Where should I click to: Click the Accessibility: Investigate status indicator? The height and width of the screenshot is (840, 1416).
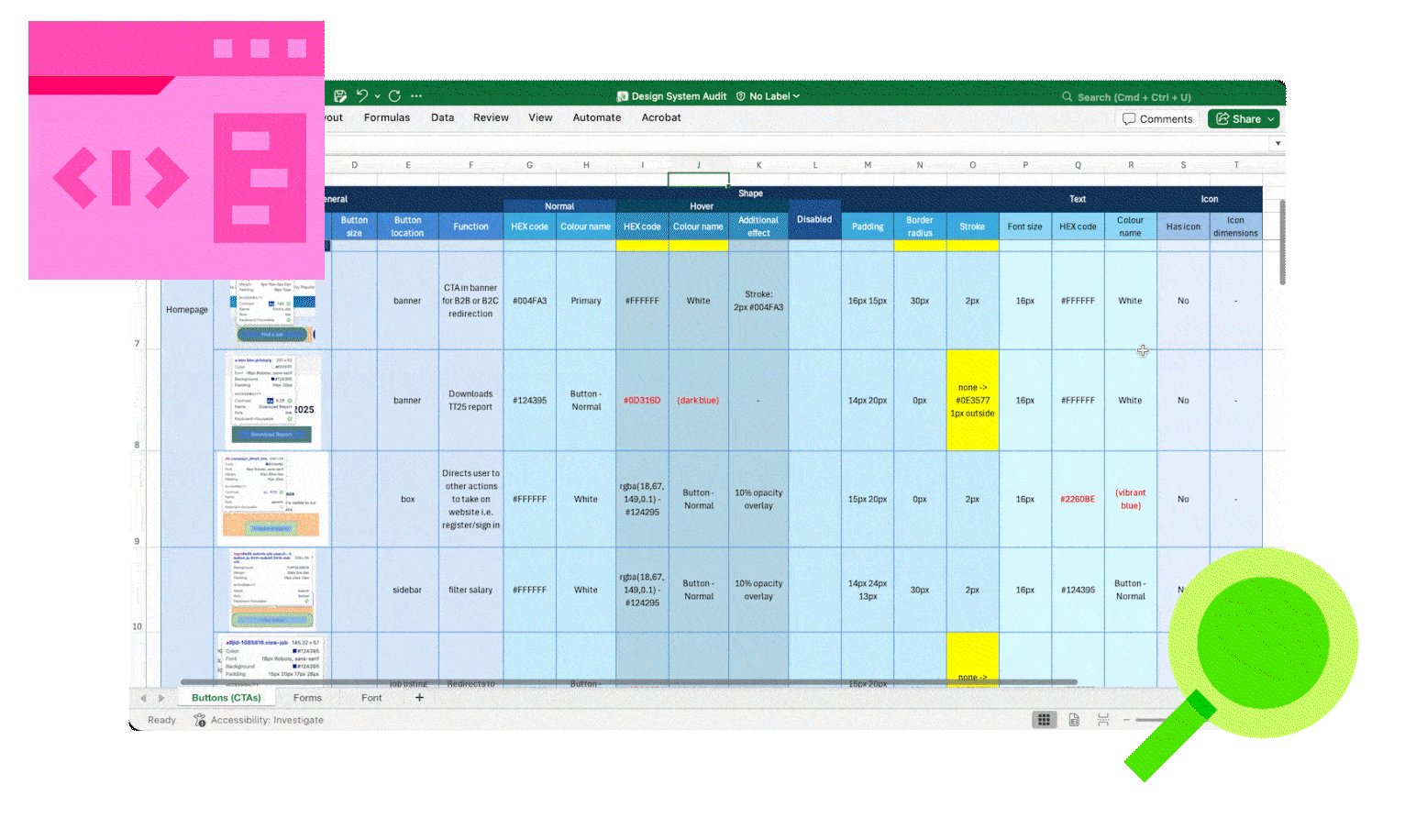260,720
